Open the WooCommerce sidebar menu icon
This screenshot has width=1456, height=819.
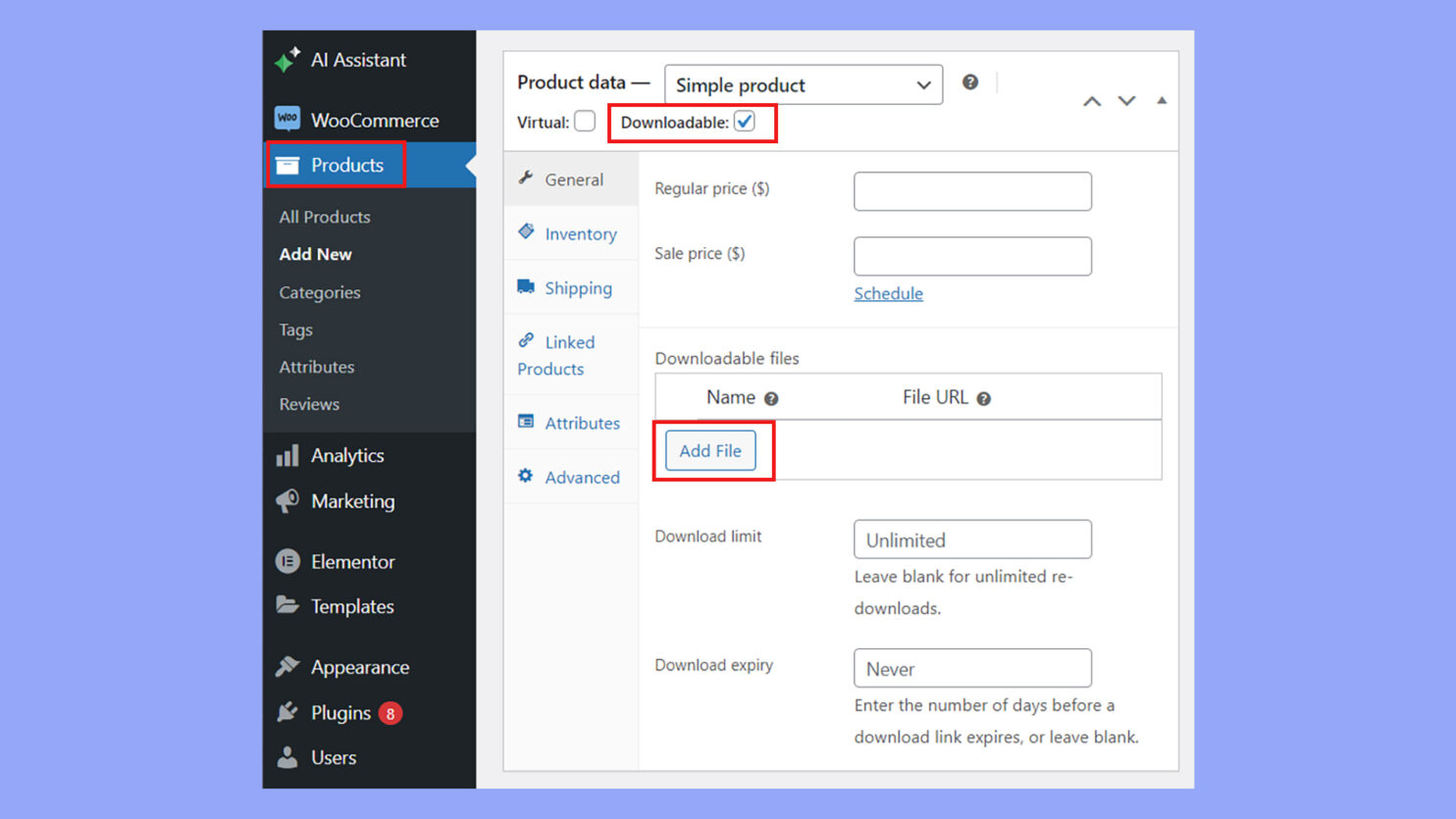coord(287,119)
